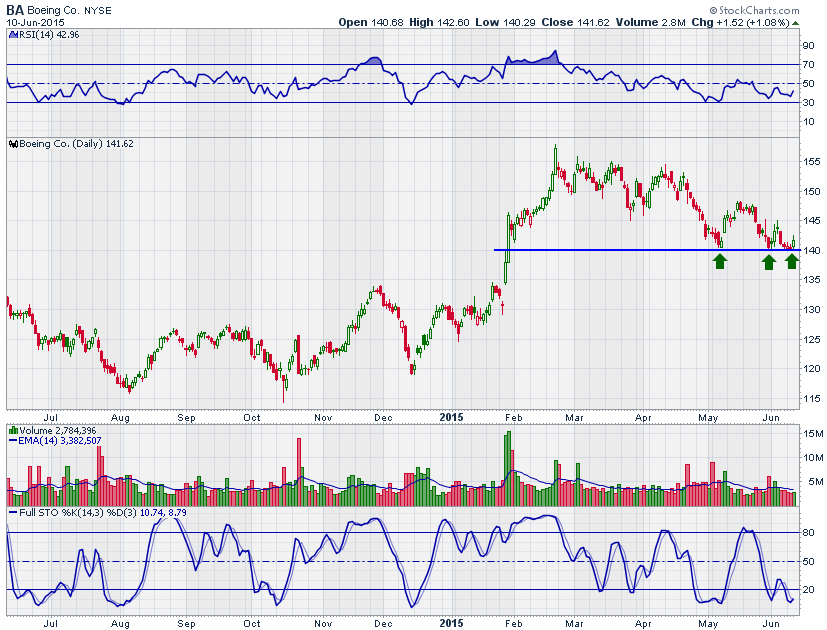Screen dimensions: 827x630
Task: Click the Volume 2.8M header value
Action: tap(650, 23)
